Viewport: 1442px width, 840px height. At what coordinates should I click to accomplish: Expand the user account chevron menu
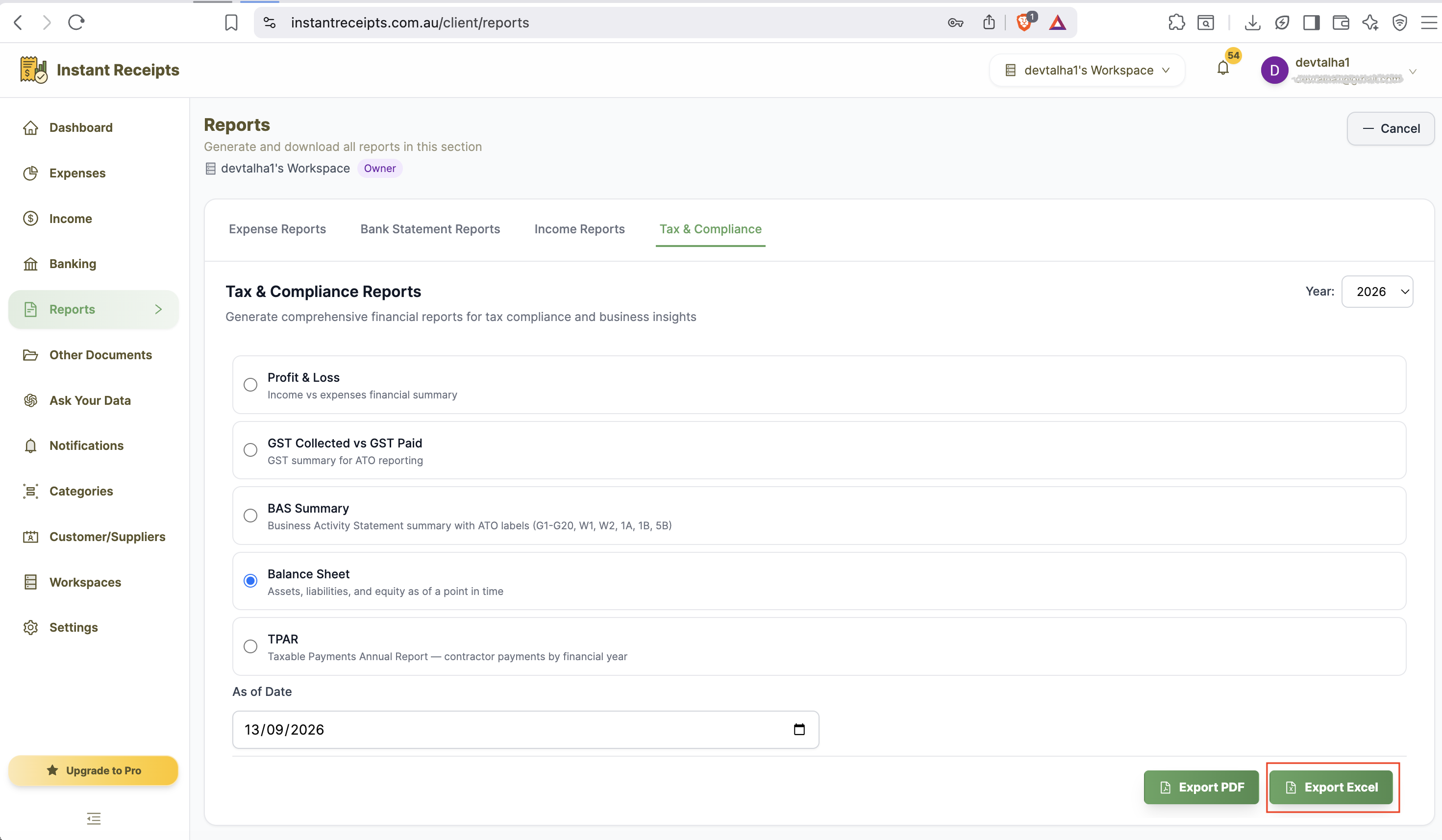point(1413,72)
